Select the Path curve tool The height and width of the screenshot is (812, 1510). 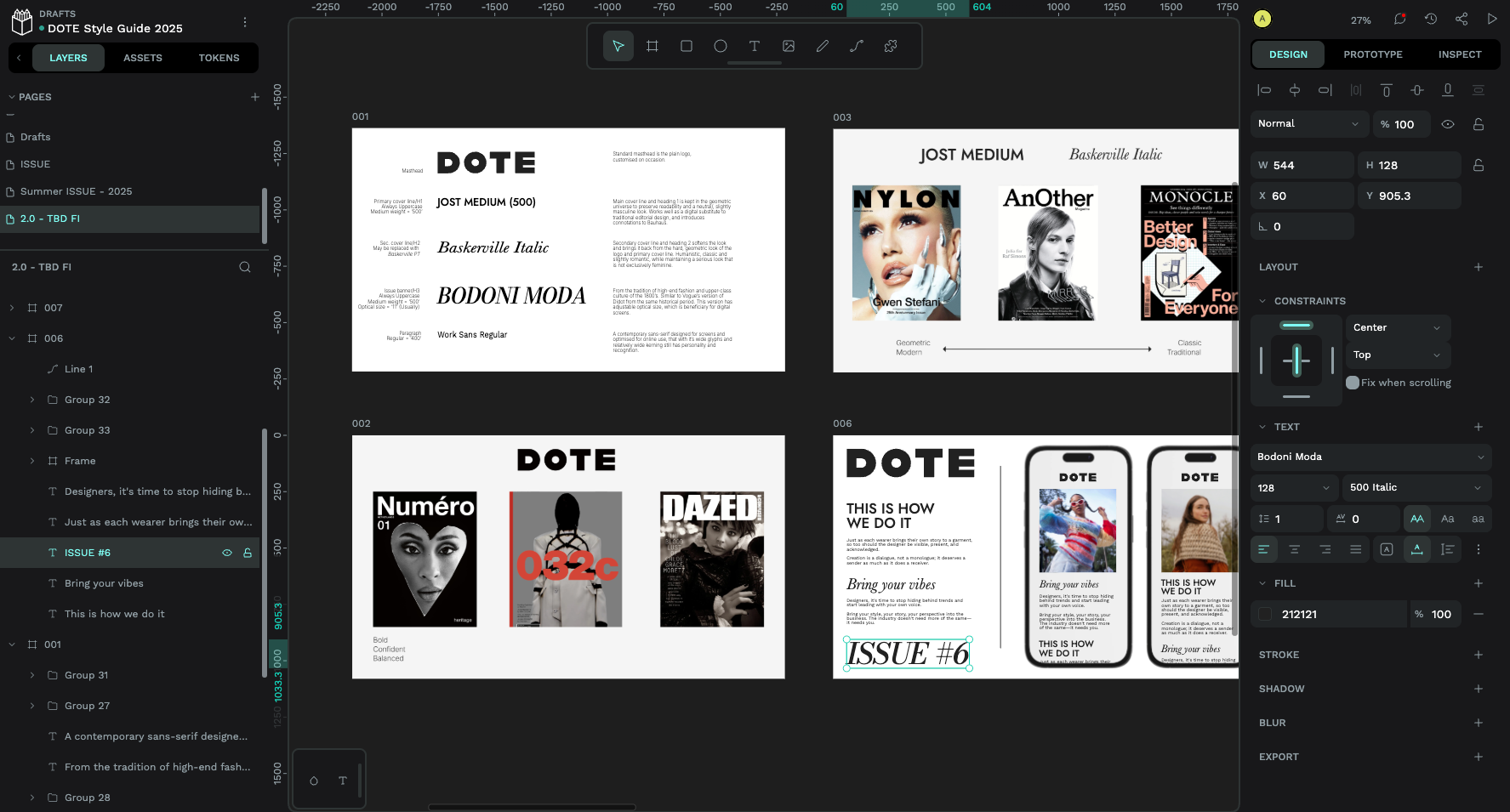[857, 46]
